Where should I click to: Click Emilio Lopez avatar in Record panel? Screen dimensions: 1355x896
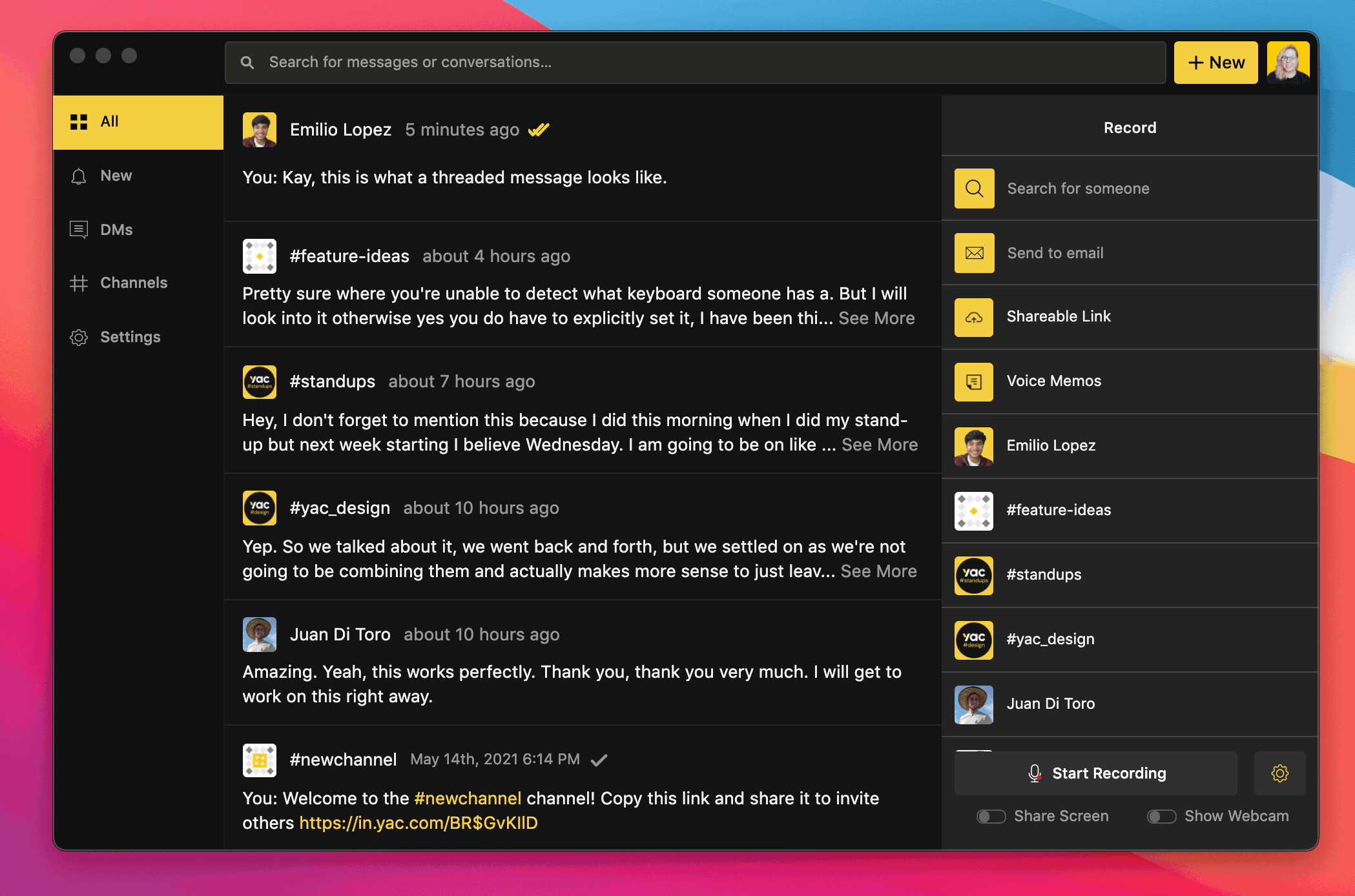(974, 446)
